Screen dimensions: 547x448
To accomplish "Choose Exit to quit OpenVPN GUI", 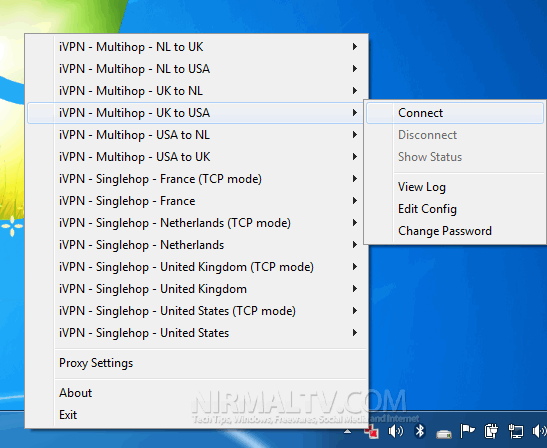I will 197,415.
